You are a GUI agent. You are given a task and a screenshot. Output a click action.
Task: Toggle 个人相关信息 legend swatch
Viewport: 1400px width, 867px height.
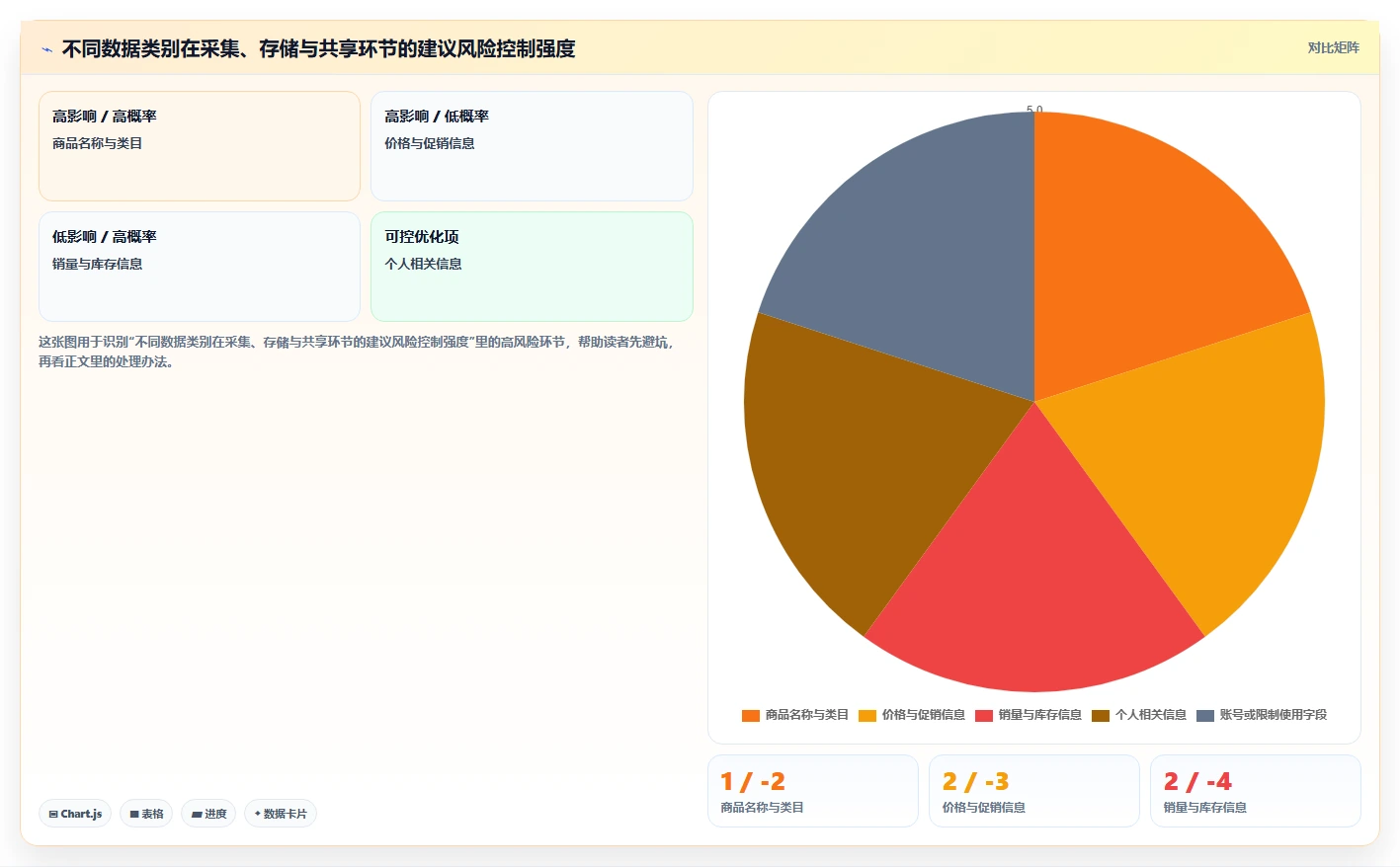tap(1101, 715)
